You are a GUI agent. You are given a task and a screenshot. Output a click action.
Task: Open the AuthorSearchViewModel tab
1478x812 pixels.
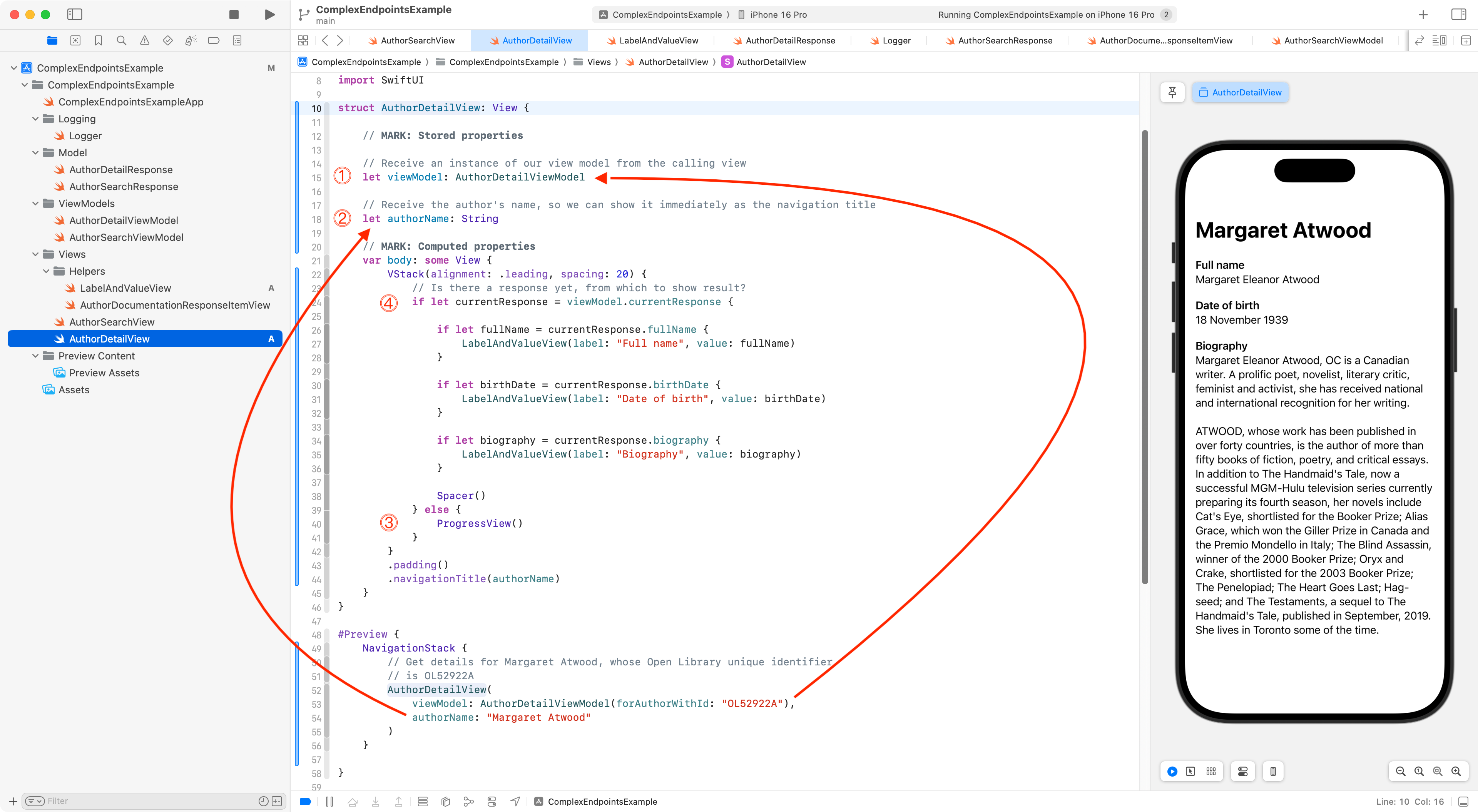tap(1333, 40)
